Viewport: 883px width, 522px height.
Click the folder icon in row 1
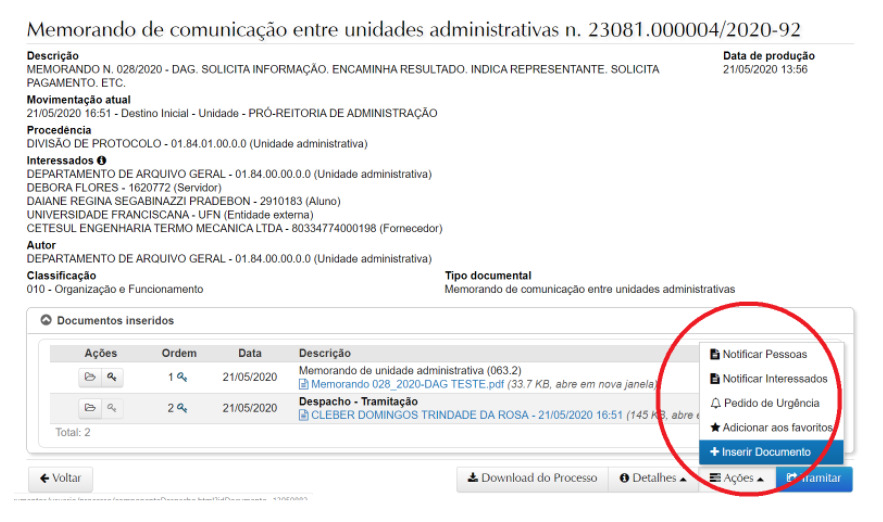pyautogui.click(x=90, y=377)
